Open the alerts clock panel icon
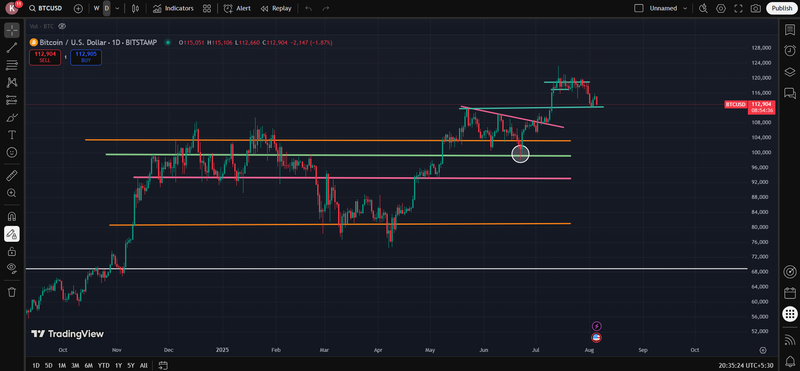 pos(789,50)
